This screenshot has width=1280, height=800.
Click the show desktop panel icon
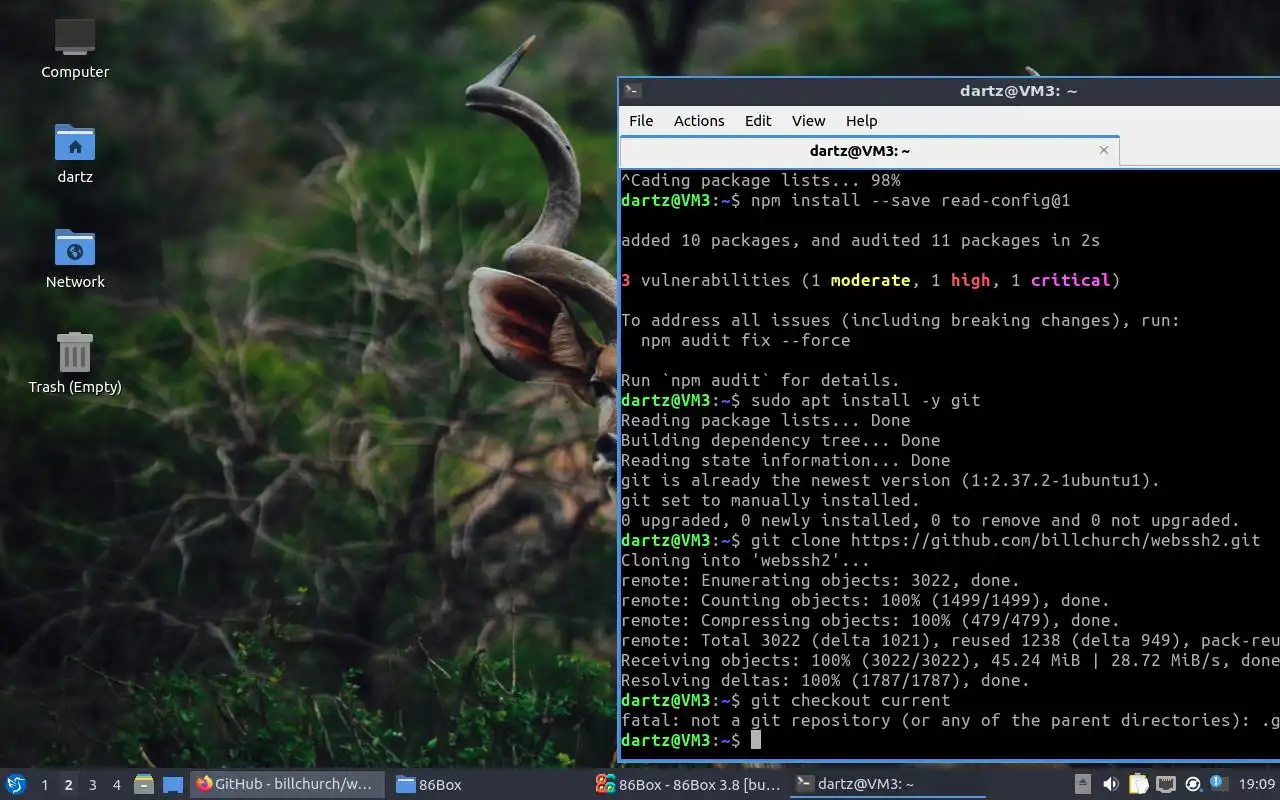[x=173, y=785]
